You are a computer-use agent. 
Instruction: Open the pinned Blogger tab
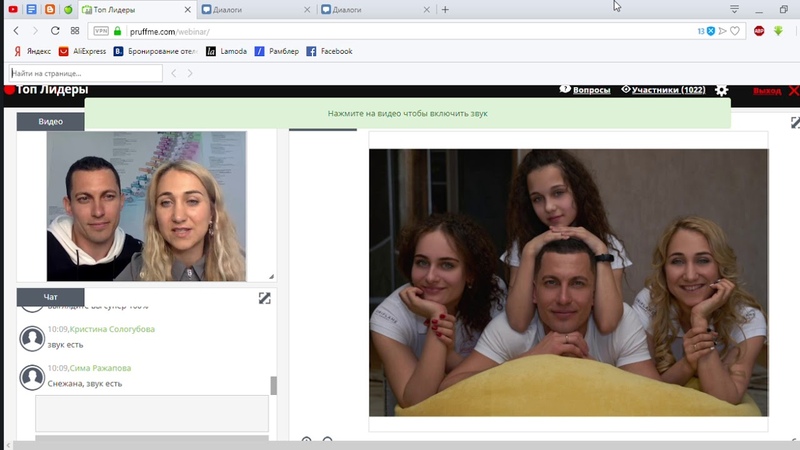[x=50, y=9]
